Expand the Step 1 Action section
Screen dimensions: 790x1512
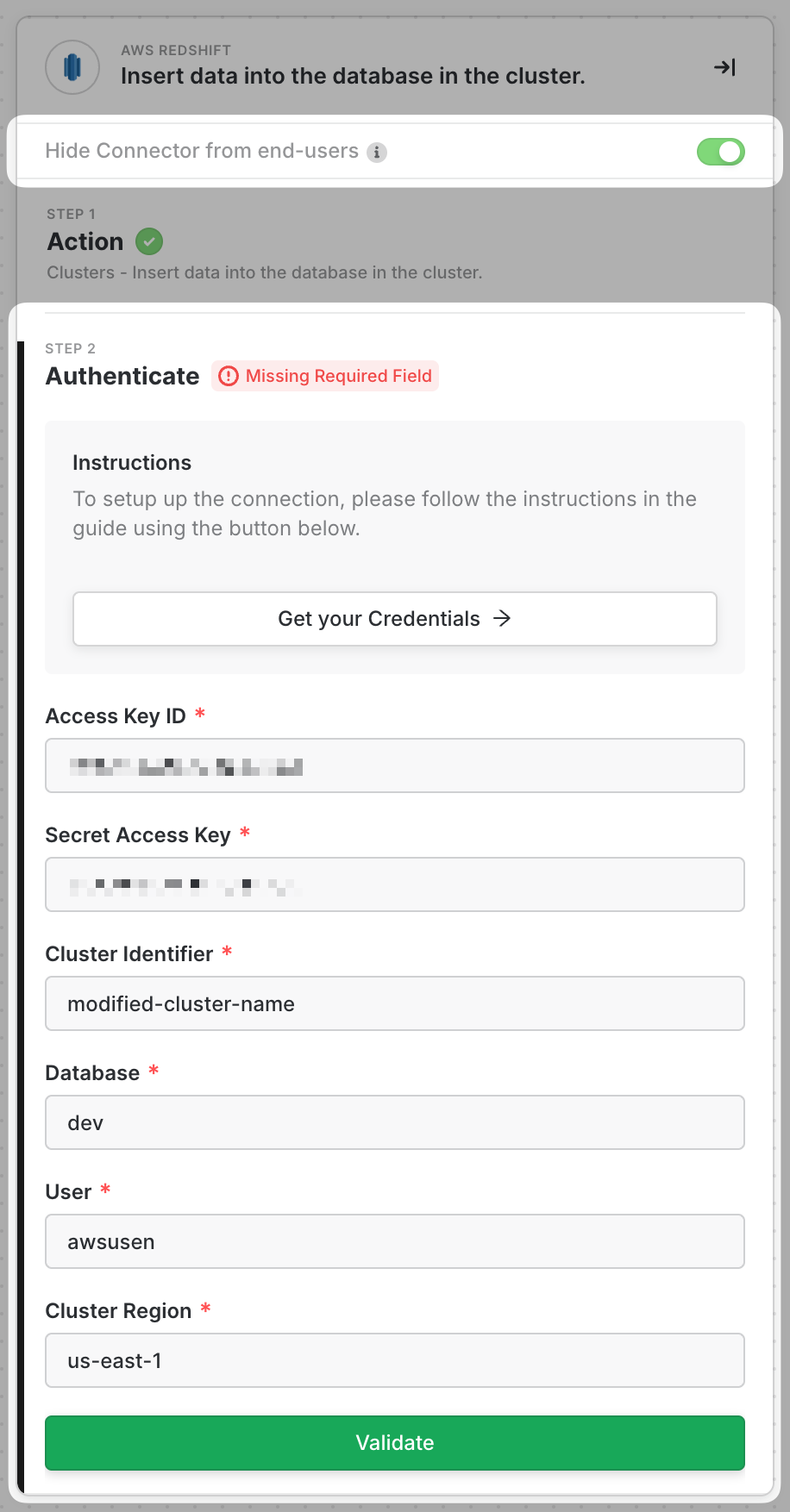(85, 242)
